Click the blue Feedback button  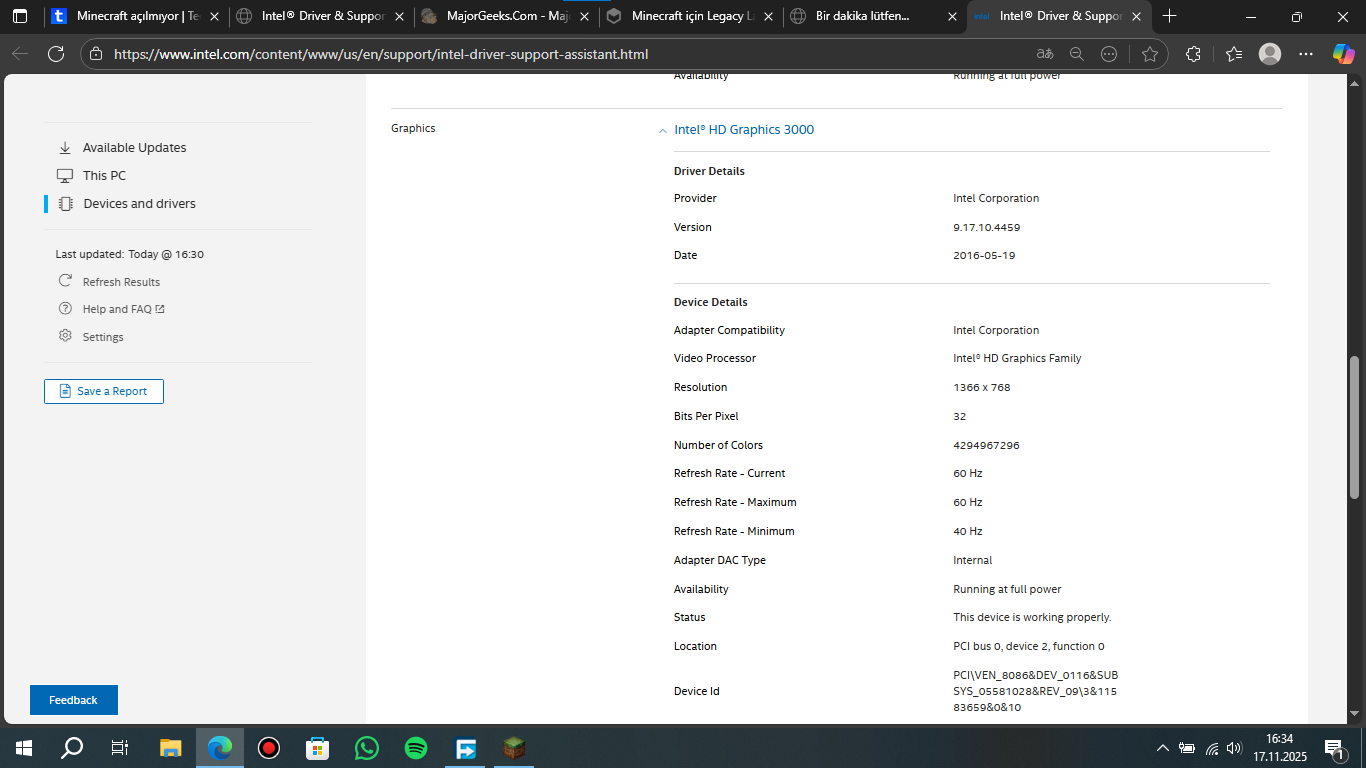(74, 700)
